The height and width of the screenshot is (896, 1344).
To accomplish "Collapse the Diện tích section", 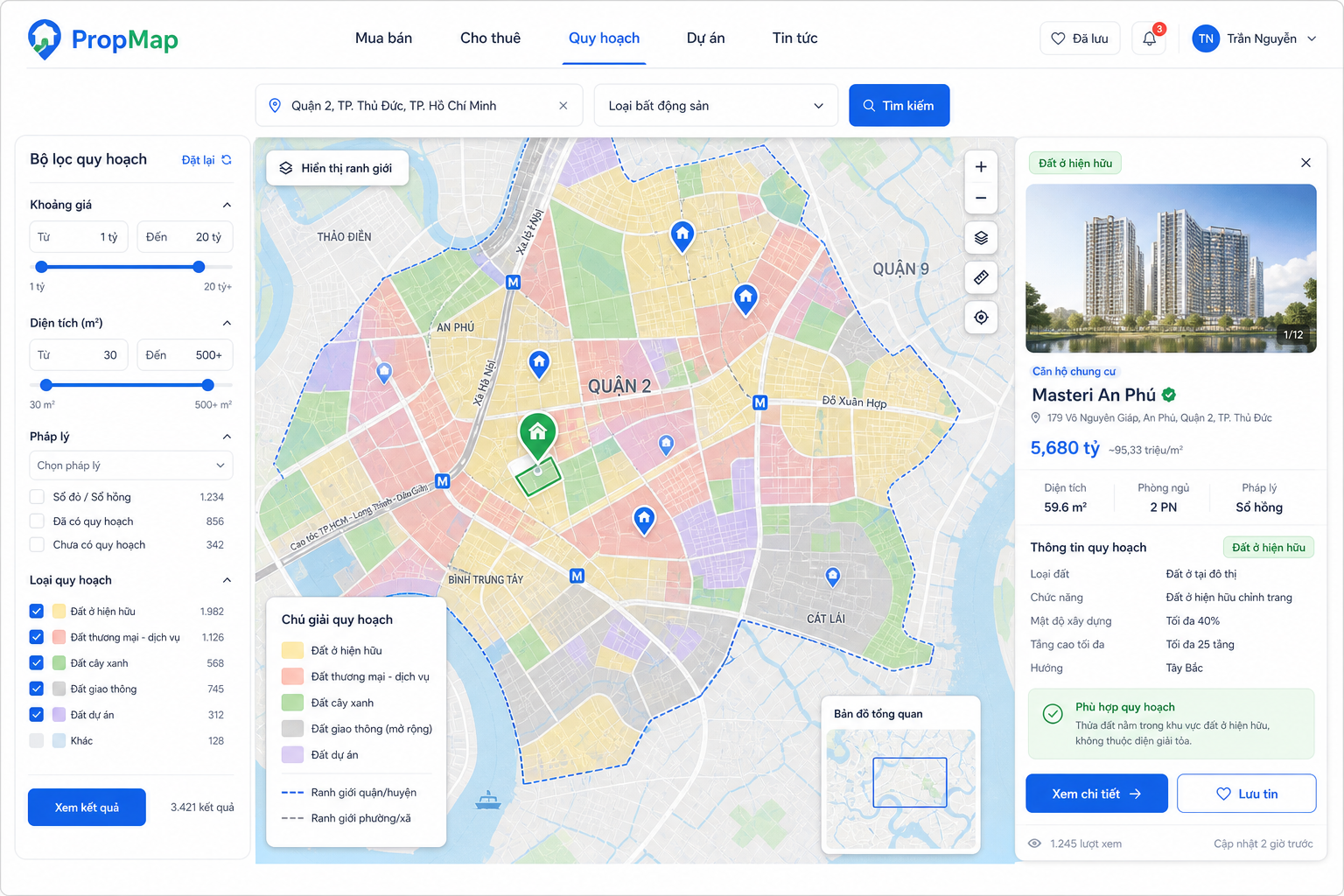I will click(227, 323).
